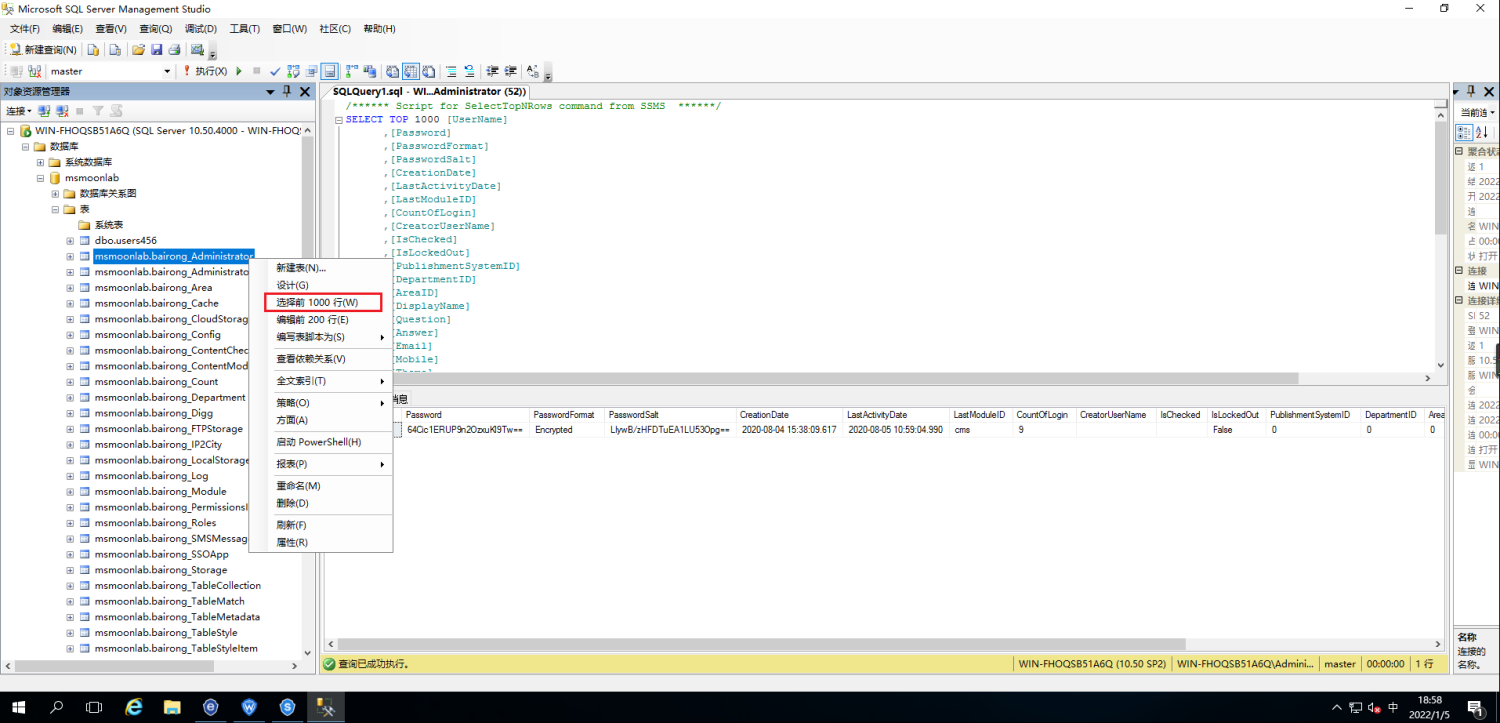The image size is (1500, 723).
Task: Open the Activity Monitor icon in toolbar
Action: point(197,49)
